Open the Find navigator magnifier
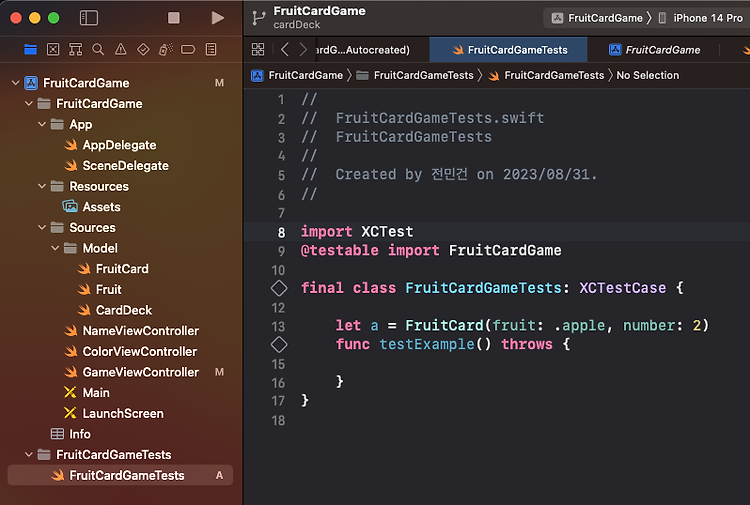 tap(98, 49)
